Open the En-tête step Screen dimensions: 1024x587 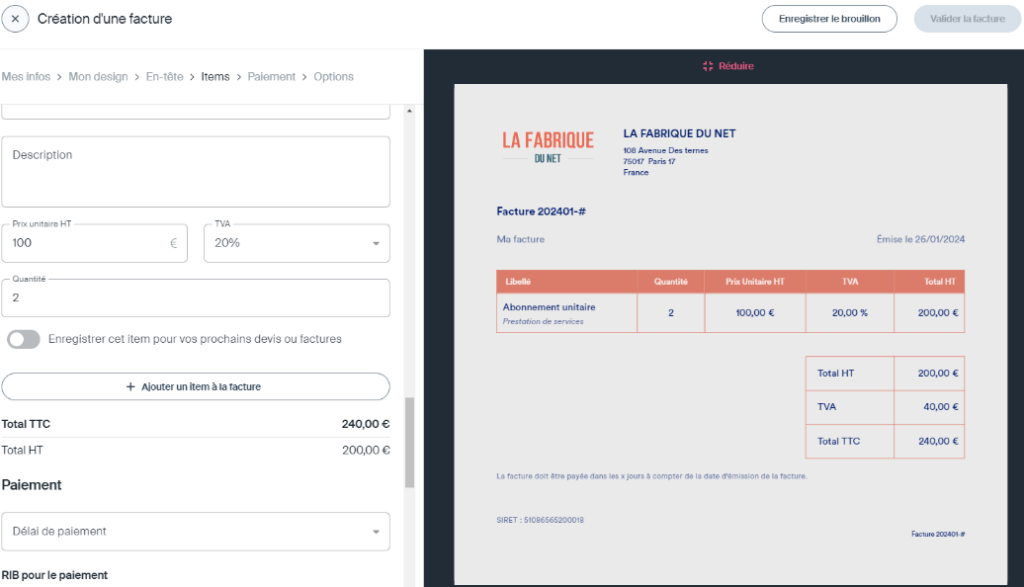click(x=164, y=77)
